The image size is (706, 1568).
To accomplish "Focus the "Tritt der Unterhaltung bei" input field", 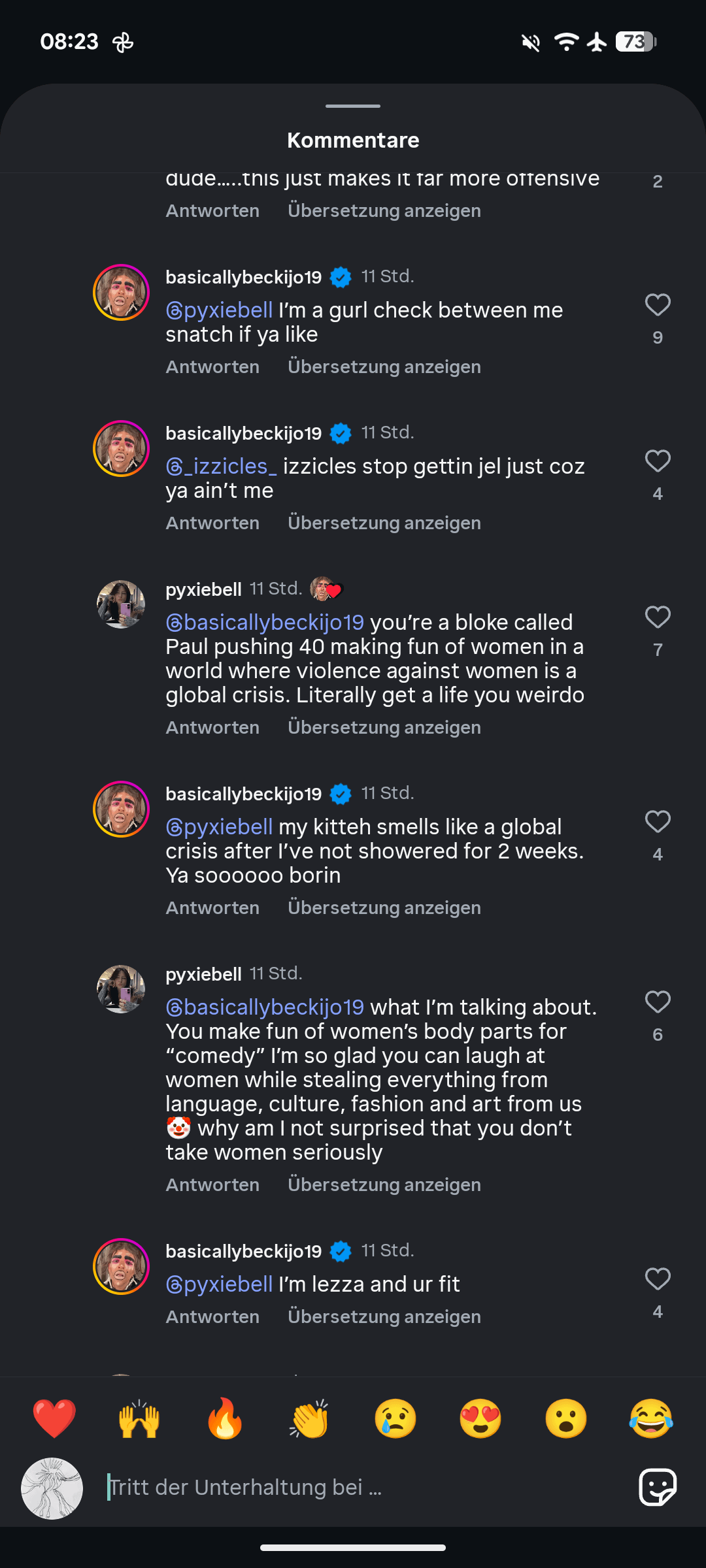I will [x=360, y=1488].
